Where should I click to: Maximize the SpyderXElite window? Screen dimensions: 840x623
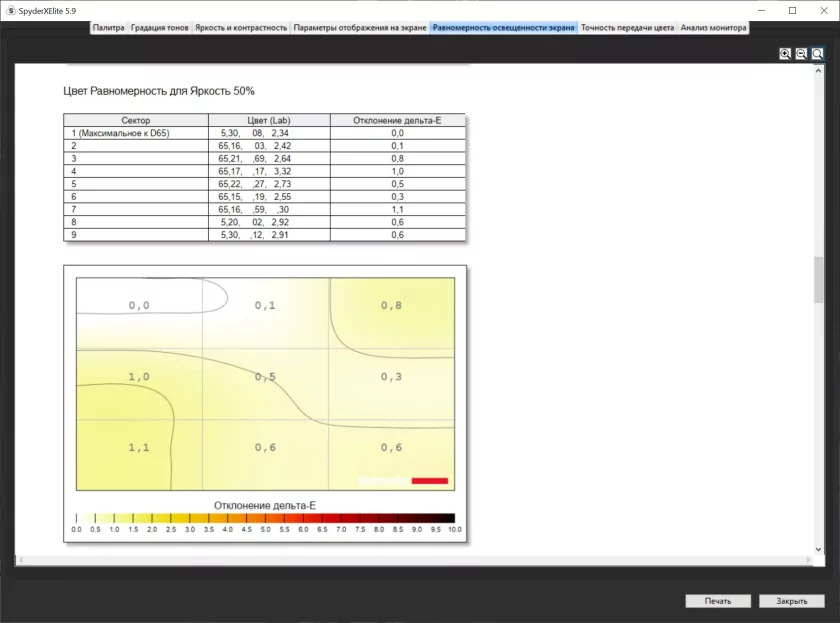(x=792, y=10)
